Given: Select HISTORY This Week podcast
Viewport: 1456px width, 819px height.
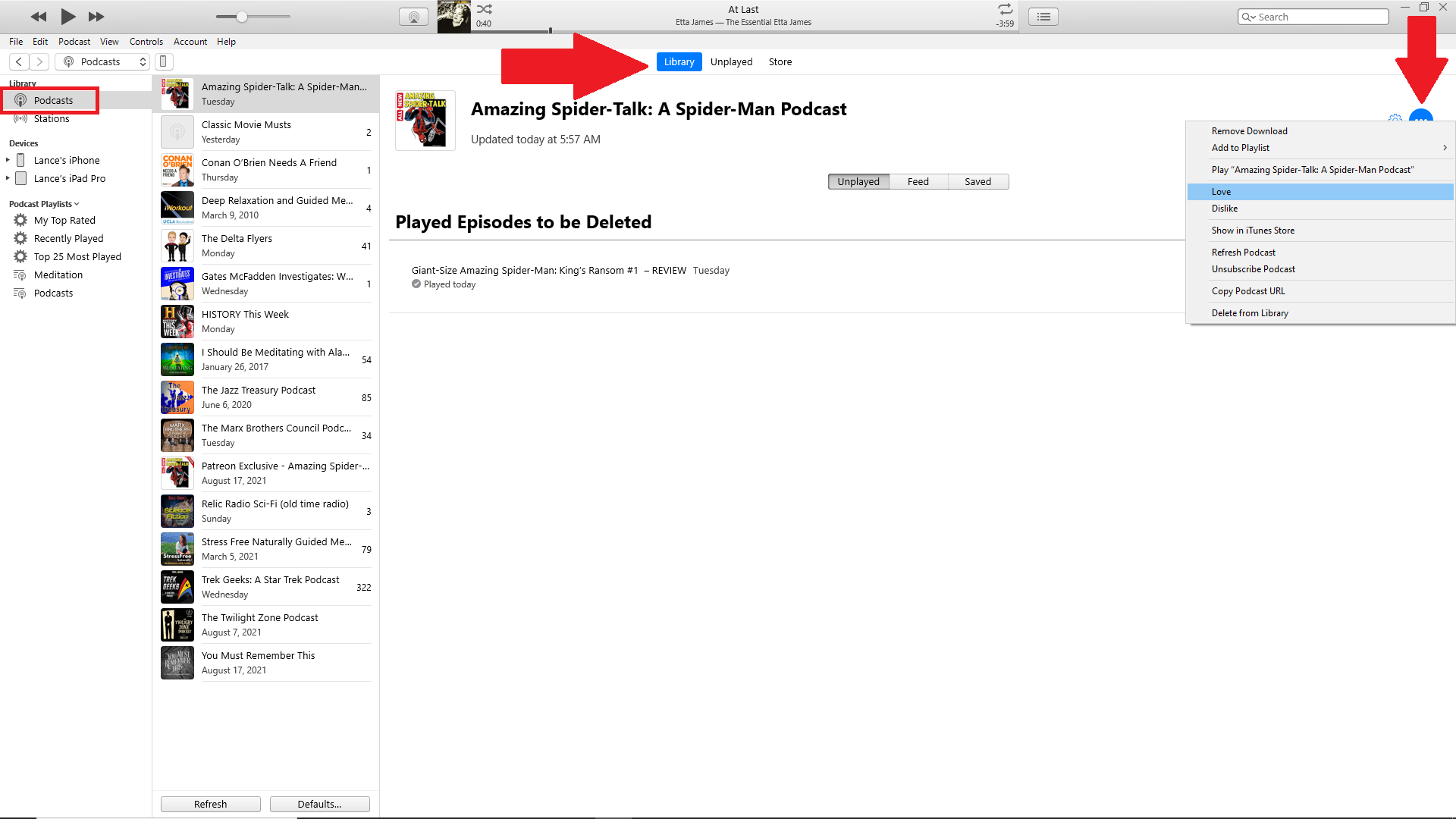Looking at the screenshot, I should click(x=265, y=322).
